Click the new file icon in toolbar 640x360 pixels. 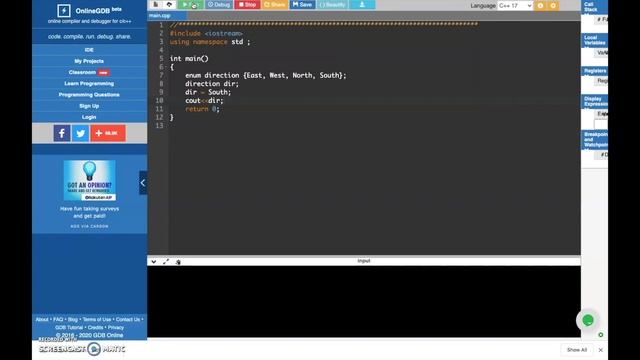tap(156, 4)
